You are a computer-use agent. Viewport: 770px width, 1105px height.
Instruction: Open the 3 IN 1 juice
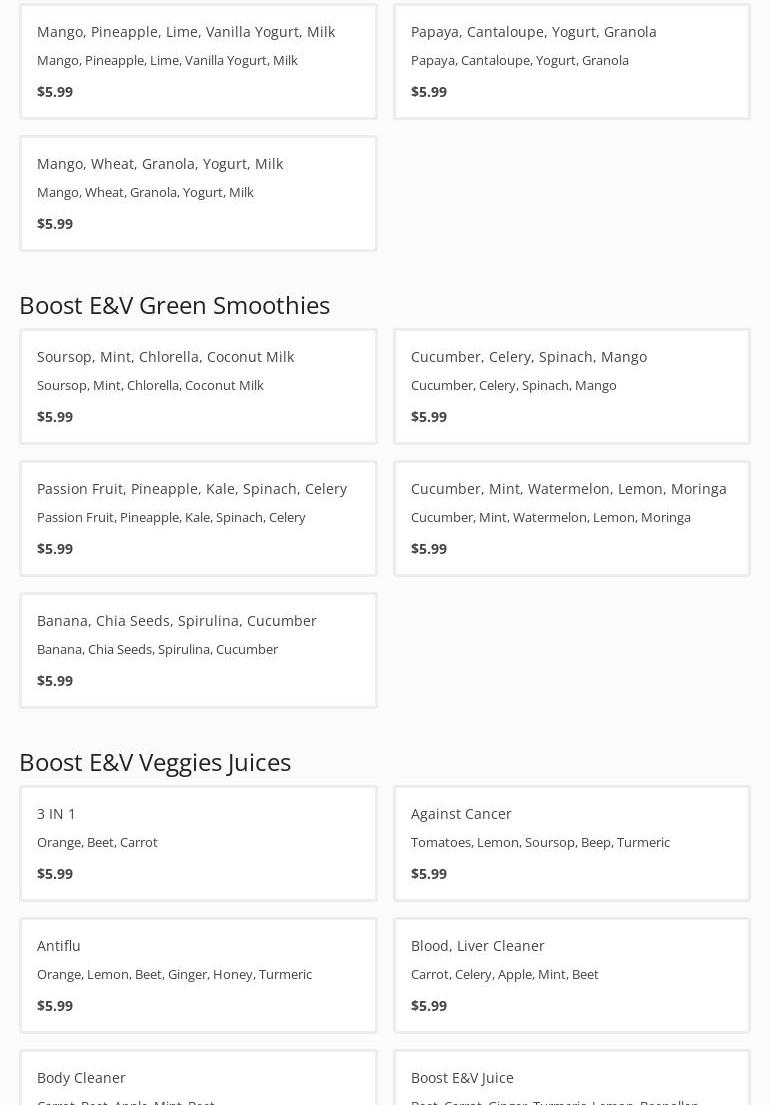pyautogui.click(x=56, y=814)
